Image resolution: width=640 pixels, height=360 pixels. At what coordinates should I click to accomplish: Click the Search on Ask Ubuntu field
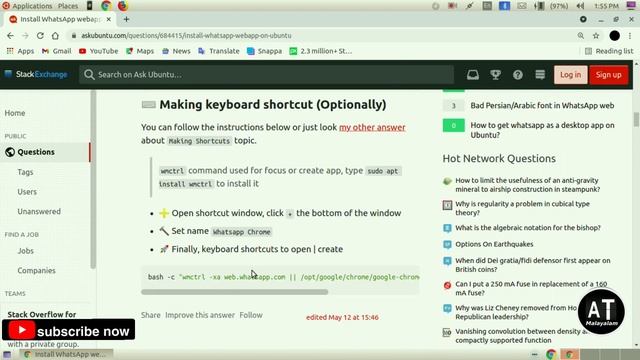coord(267,75)
